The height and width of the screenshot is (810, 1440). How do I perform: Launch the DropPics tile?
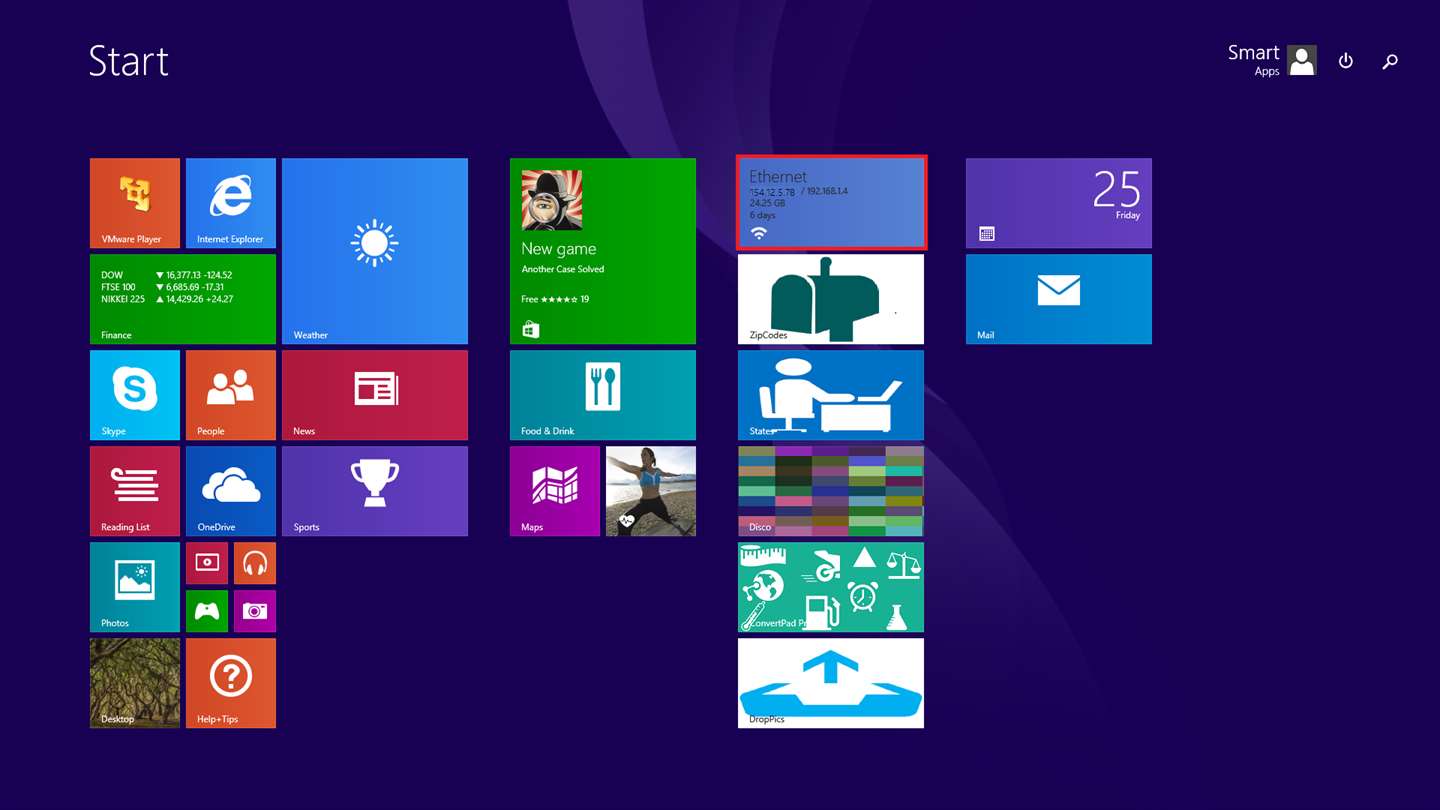click(831, 683)
